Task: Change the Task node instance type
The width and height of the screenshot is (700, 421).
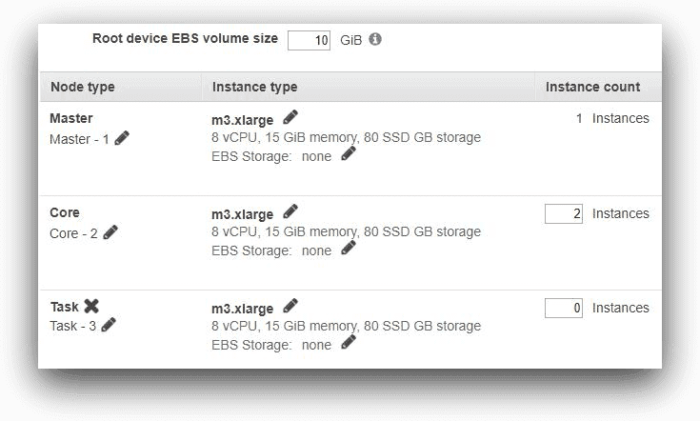Action: (290, 305)
